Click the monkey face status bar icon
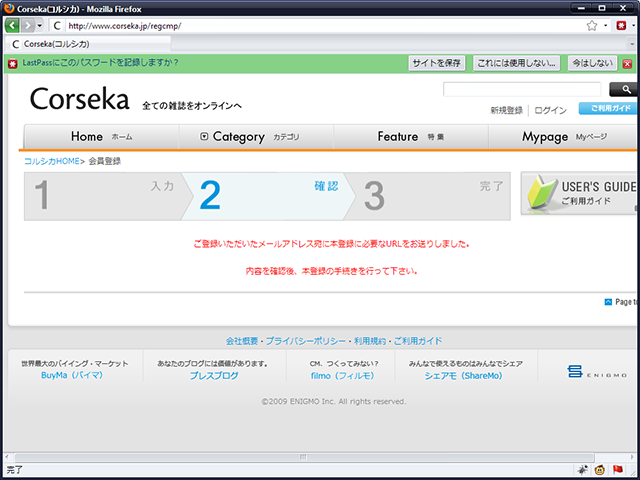The image size is (640, 480). 600,470
